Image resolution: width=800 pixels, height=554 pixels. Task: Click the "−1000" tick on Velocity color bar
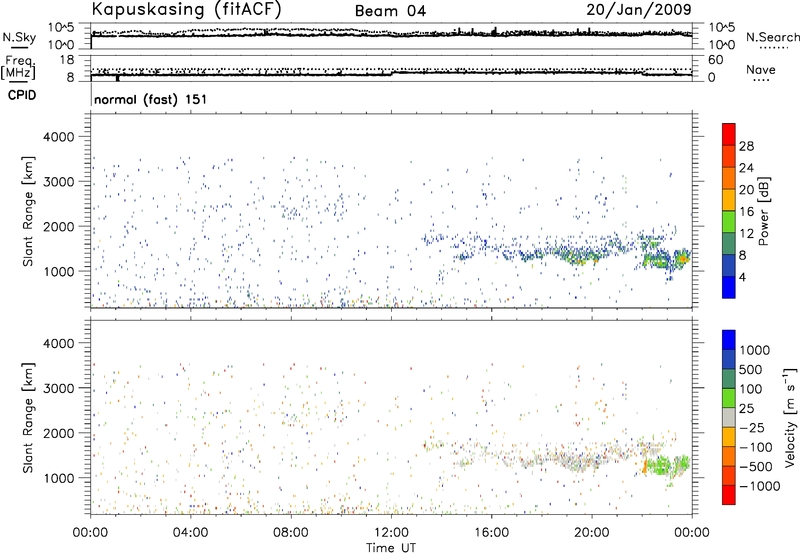[760, 486]
